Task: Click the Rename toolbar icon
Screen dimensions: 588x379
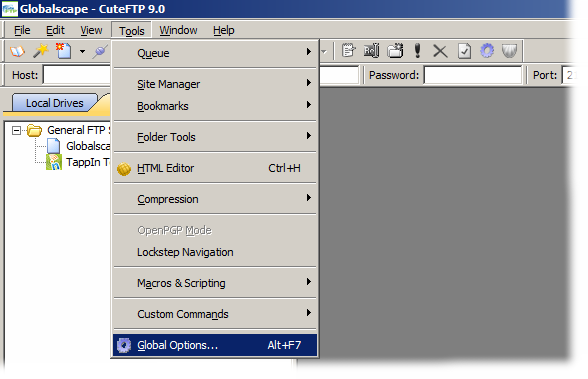Action: coord(372,50)
